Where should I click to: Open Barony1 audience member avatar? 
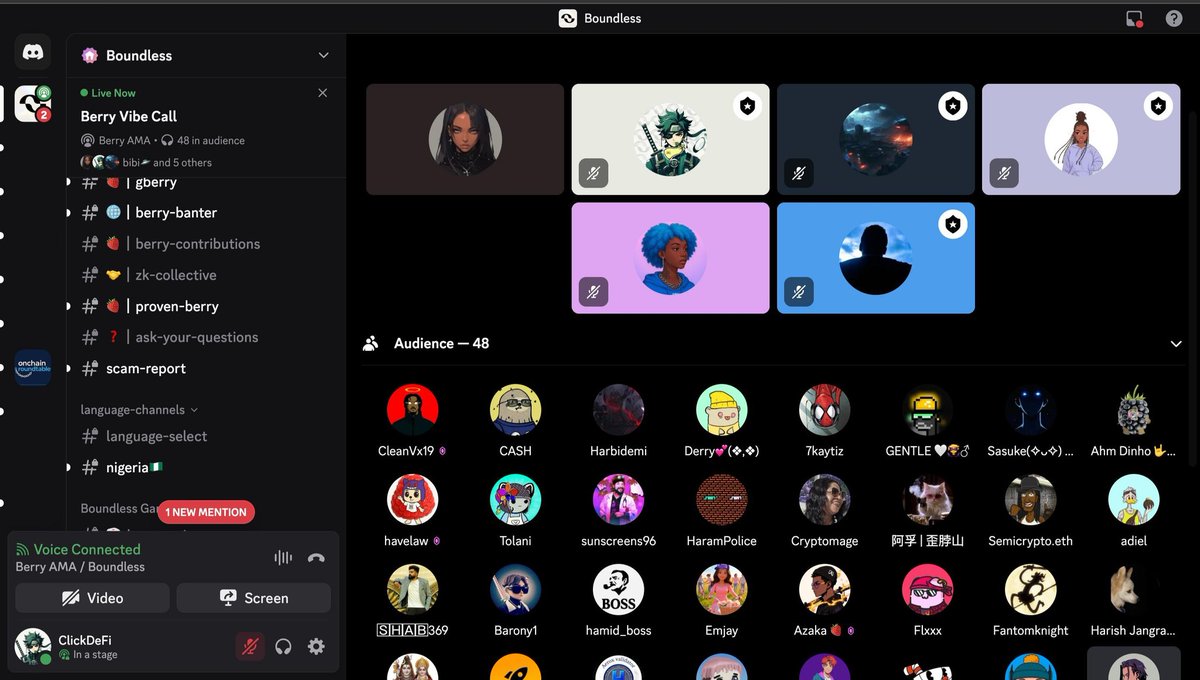pos(515,589)
